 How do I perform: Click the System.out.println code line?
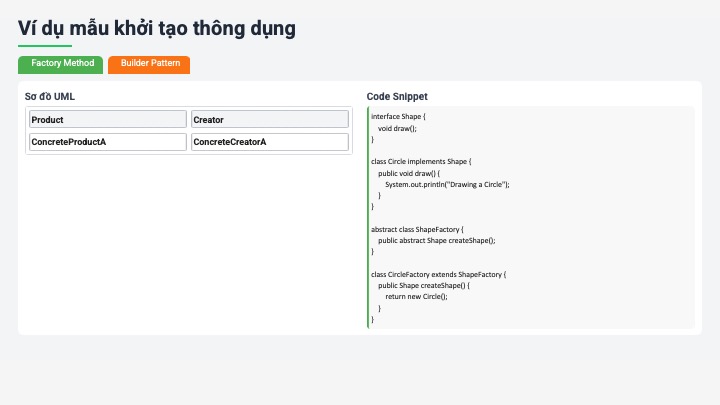pos(447,185)
